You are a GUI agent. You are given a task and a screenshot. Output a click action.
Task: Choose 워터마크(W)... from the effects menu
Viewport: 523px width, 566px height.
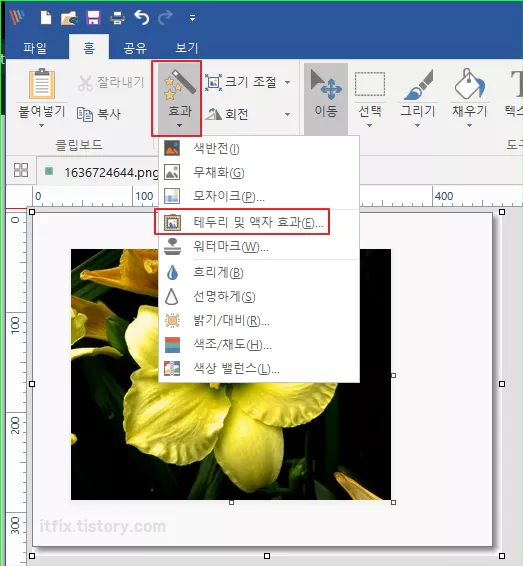(259, 246)
